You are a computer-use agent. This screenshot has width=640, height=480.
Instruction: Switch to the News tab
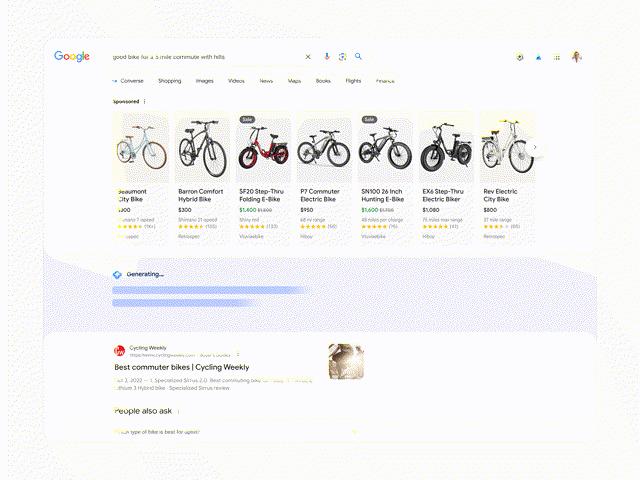coord(266,81)
